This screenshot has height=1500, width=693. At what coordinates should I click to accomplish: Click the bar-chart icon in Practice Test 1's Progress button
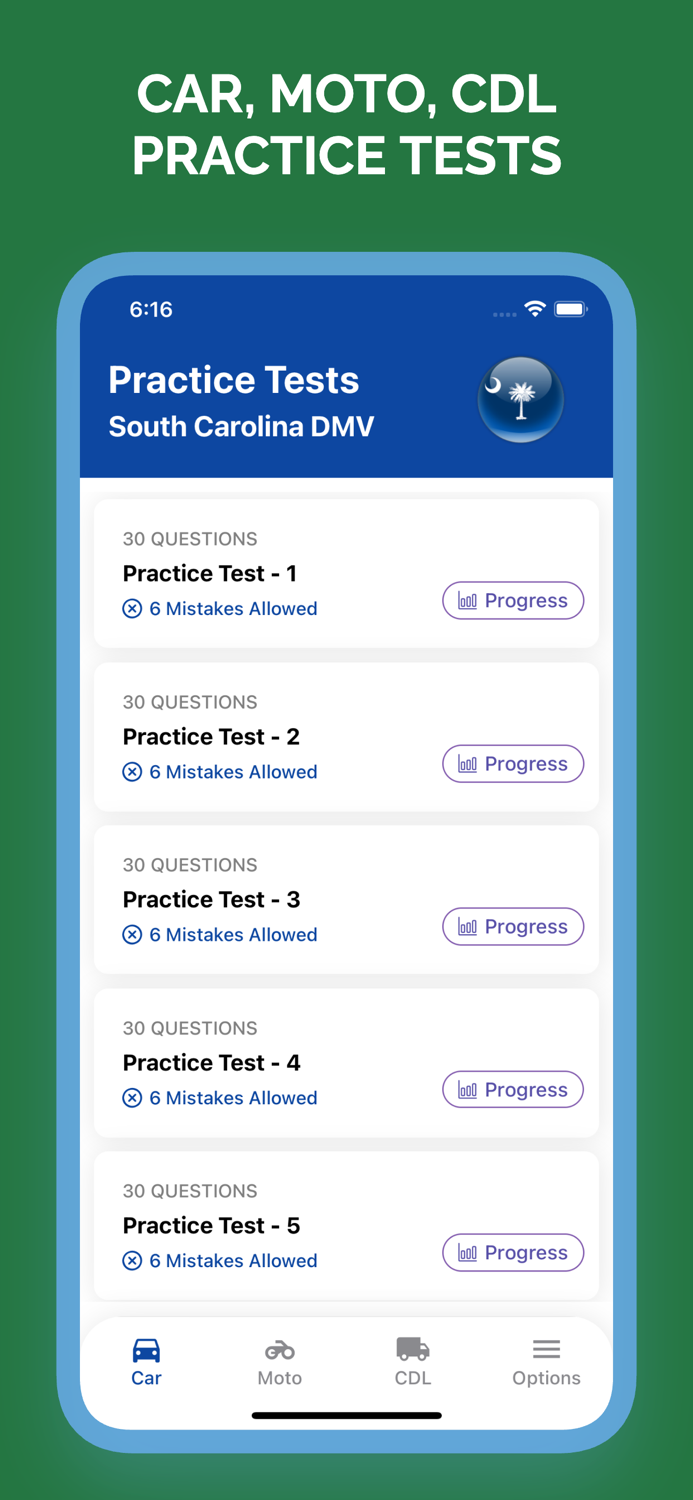[x=467, y=600]
